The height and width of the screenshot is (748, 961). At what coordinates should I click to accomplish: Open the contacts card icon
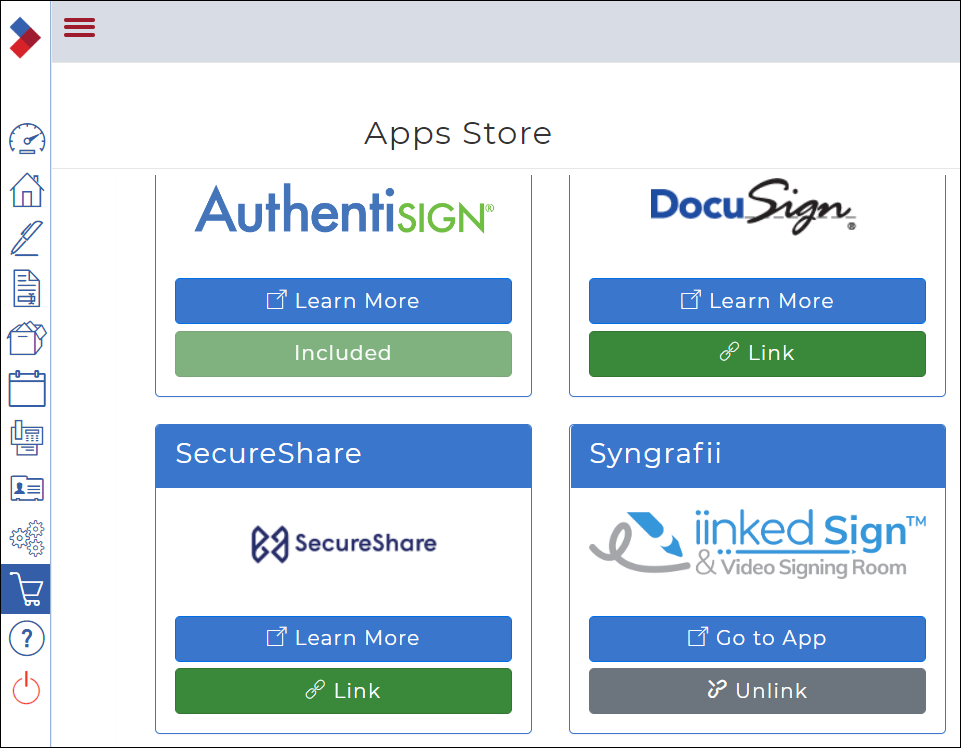(27, 488)
